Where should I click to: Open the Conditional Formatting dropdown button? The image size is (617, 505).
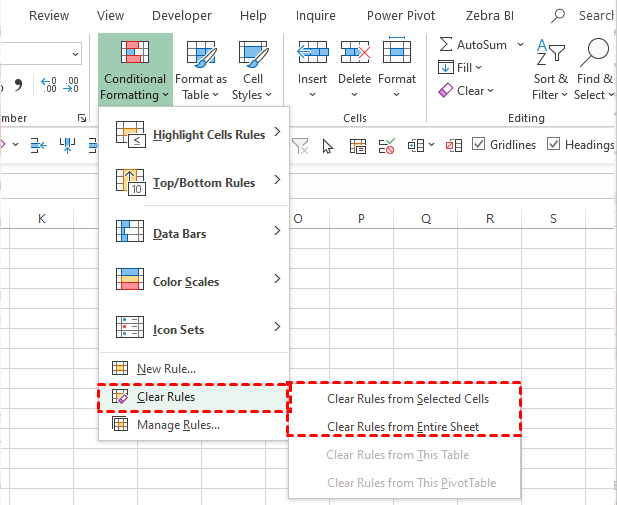click(x=135, y=70)
